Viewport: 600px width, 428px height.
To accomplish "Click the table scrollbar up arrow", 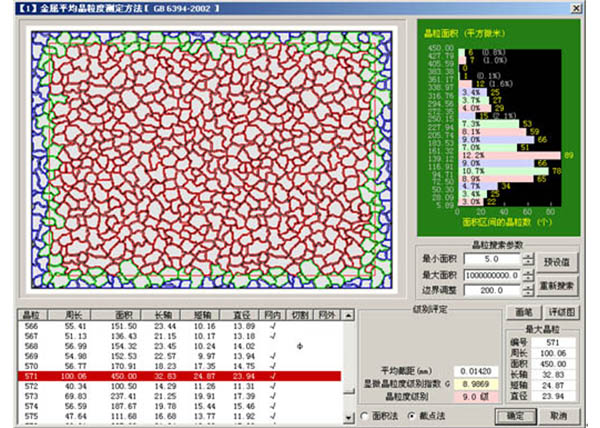I will (348, 315).
